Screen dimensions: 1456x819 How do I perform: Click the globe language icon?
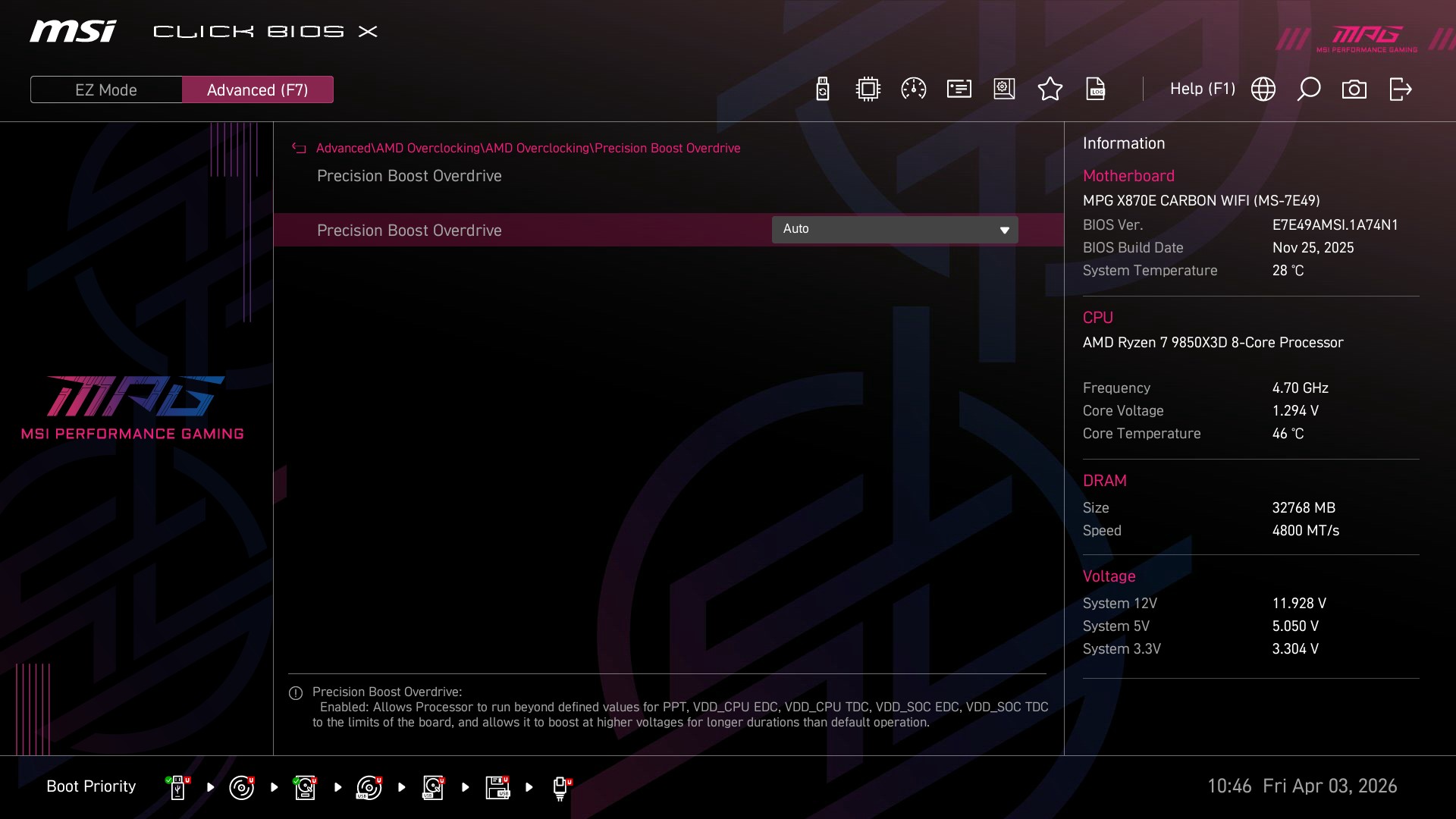pos(1263,89)
